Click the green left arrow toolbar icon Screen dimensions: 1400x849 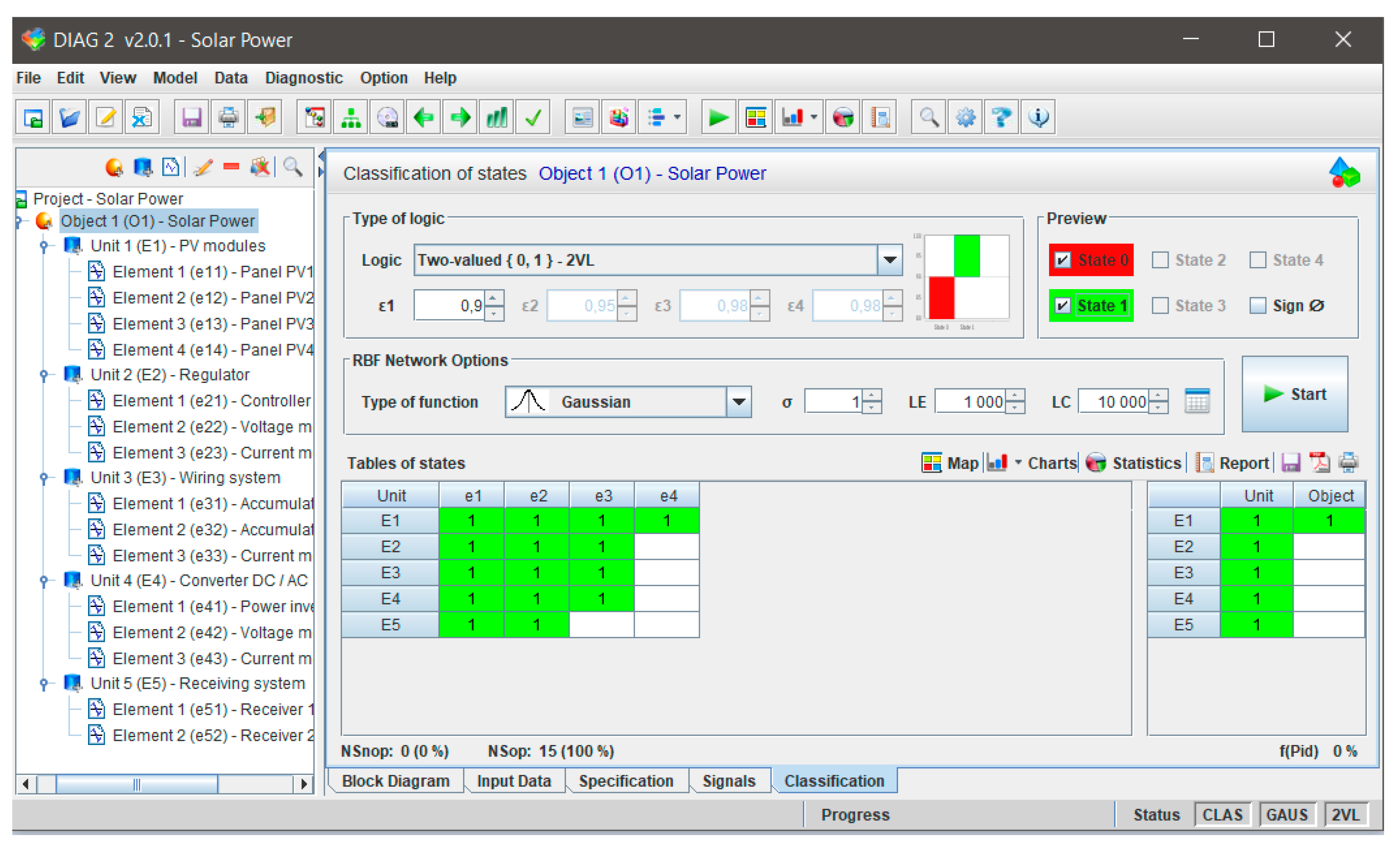pyautogui.click(x=423, y=118)
